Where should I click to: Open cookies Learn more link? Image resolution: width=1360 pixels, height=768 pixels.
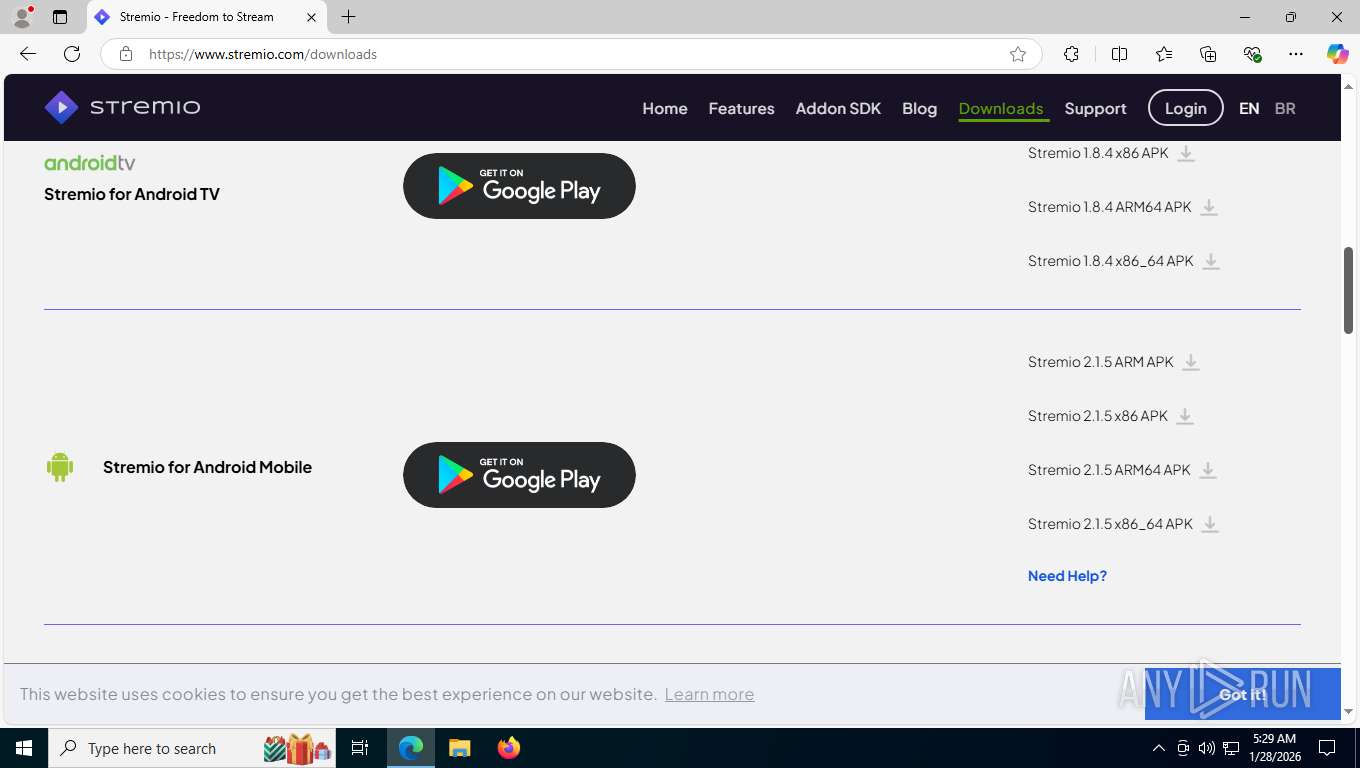[x=709, y=694]
